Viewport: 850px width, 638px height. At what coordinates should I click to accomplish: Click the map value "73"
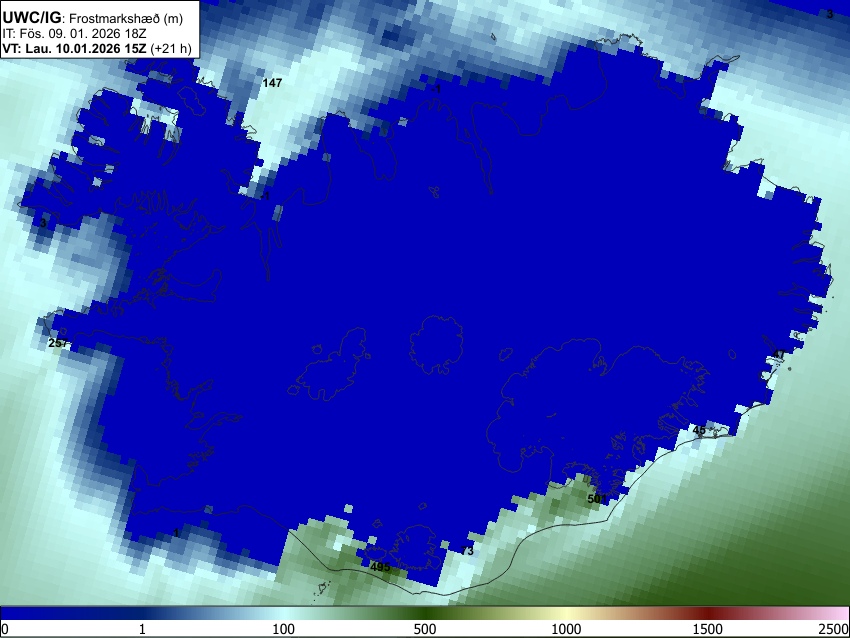pos(467,551)
